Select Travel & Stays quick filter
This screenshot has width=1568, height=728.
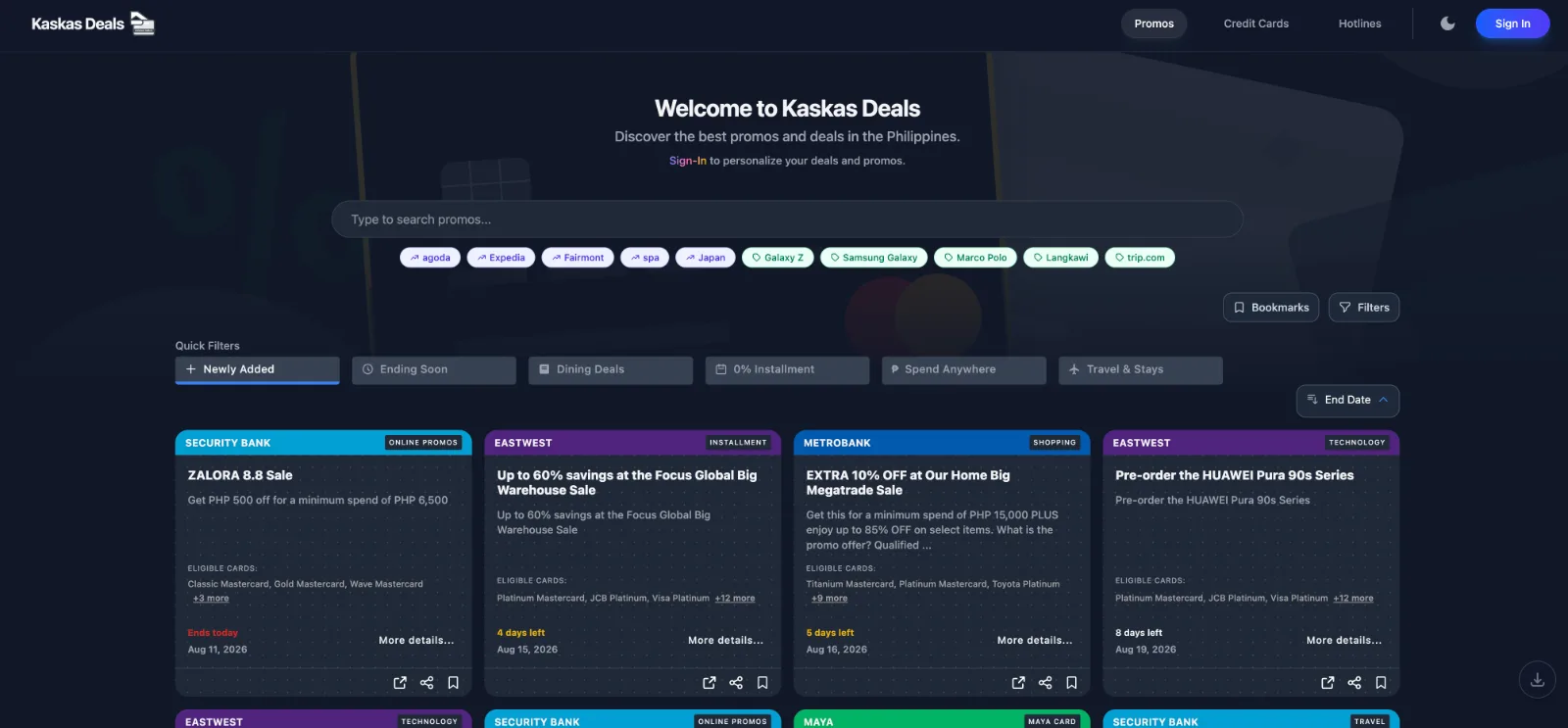(1141, 369)
